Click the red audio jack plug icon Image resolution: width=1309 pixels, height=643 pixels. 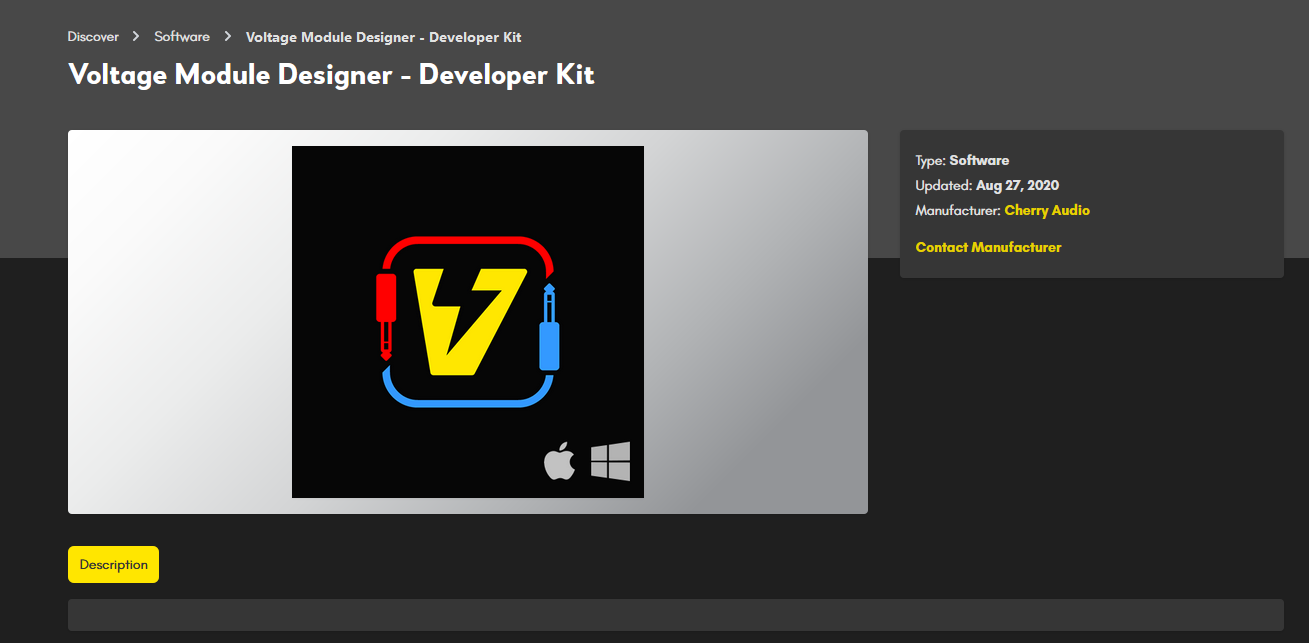pyautogui.click(x=386, y=315)
